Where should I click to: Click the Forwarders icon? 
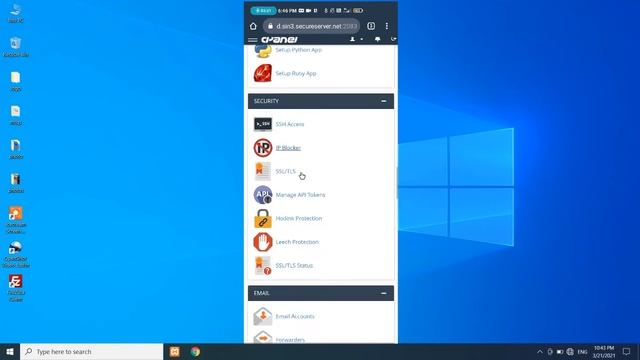tap(262, 338)
